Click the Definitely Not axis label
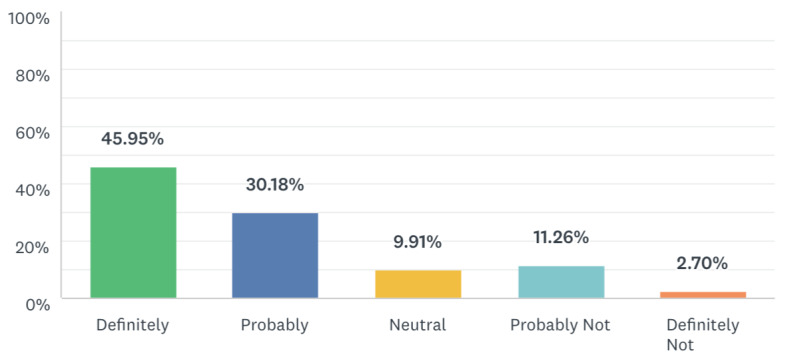The width and height of the screenshot is (798, 361). click(703, 335)
